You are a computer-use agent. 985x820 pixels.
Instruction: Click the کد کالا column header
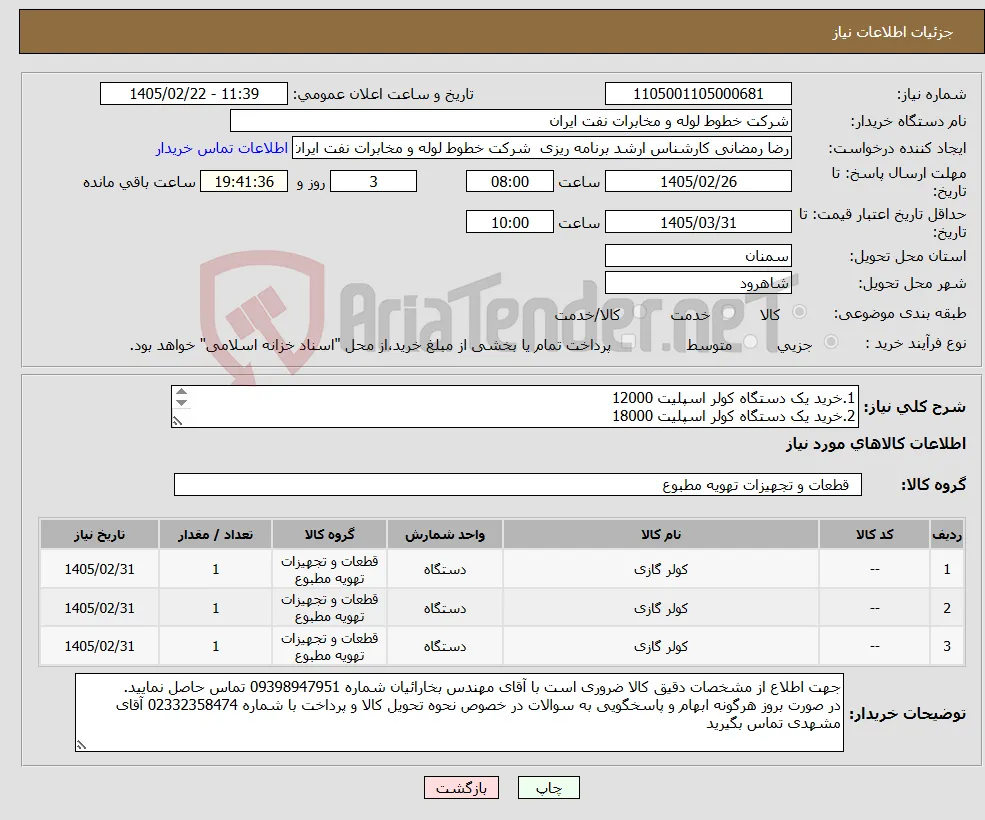(x=874, y=534)
